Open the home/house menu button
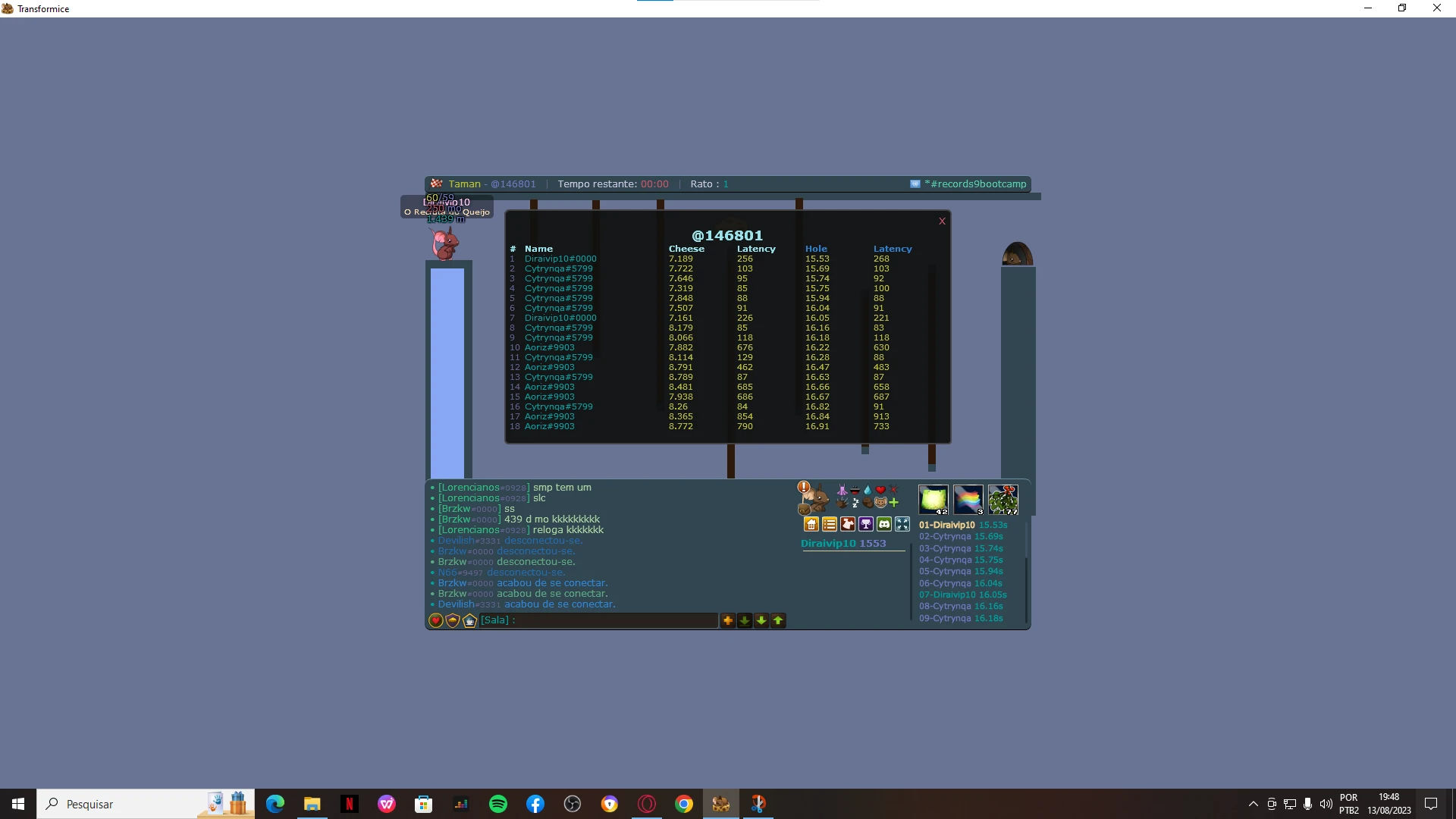Viewport: 1456px width, 819px height. [811, 524]
